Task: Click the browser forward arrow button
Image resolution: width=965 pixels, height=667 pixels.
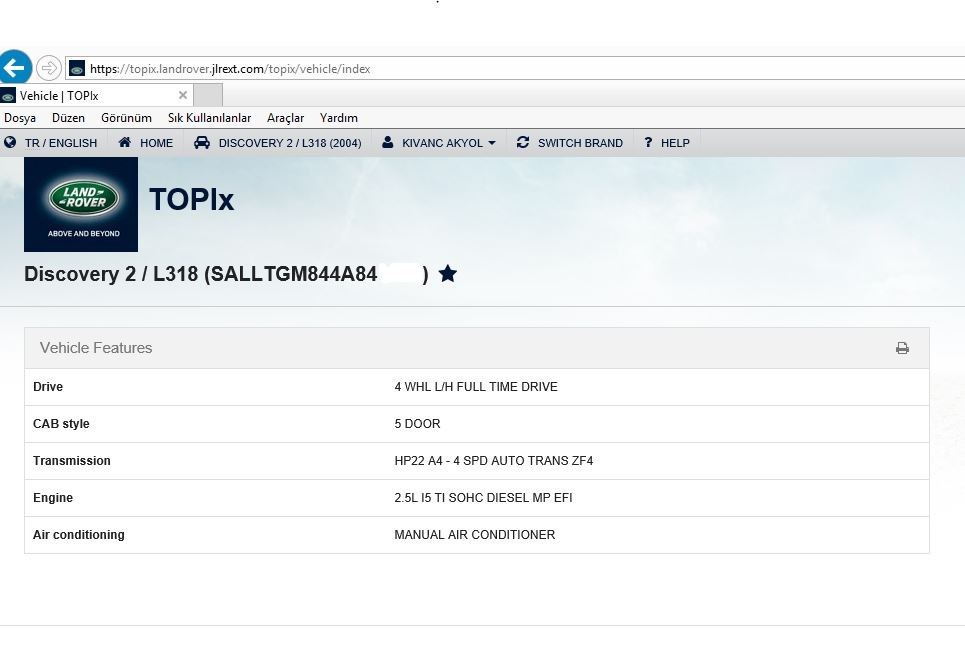Action: click(48, 68)
